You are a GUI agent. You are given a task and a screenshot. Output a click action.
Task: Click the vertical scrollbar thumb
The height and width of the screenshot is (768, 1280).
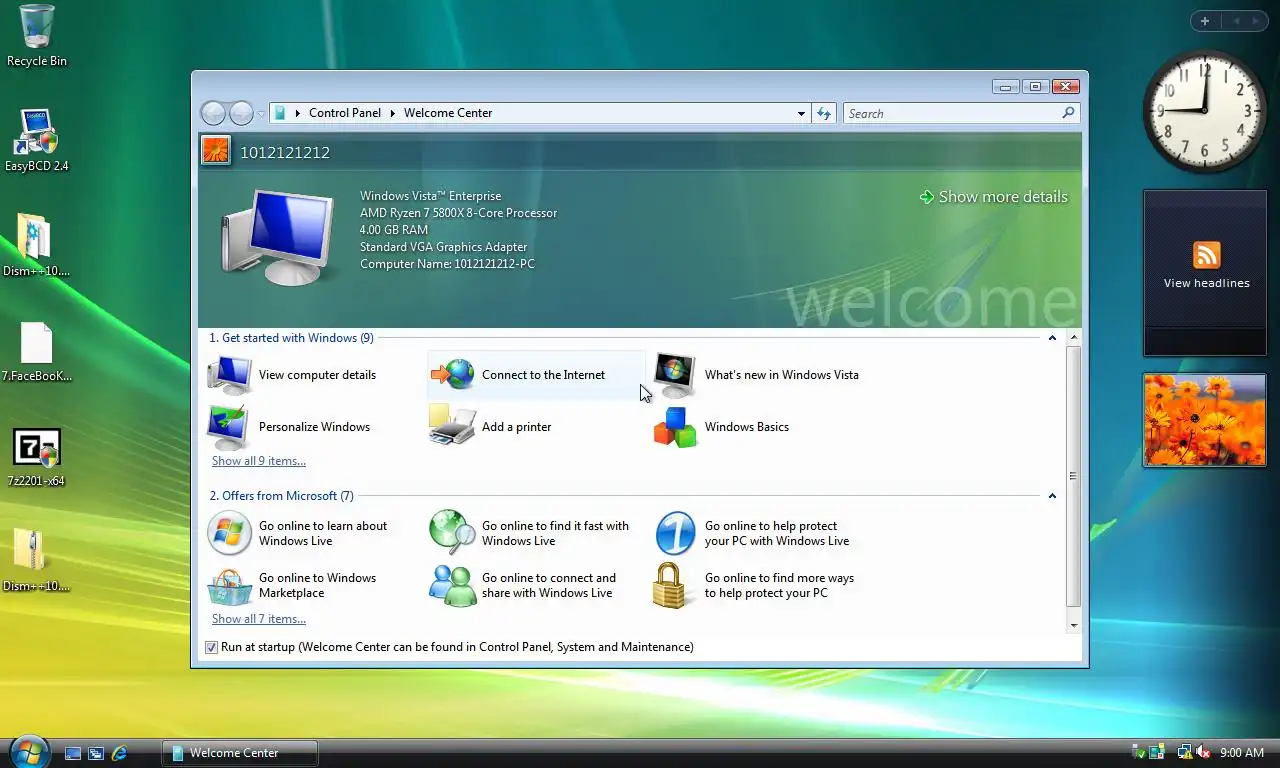tap(1074, 476)
